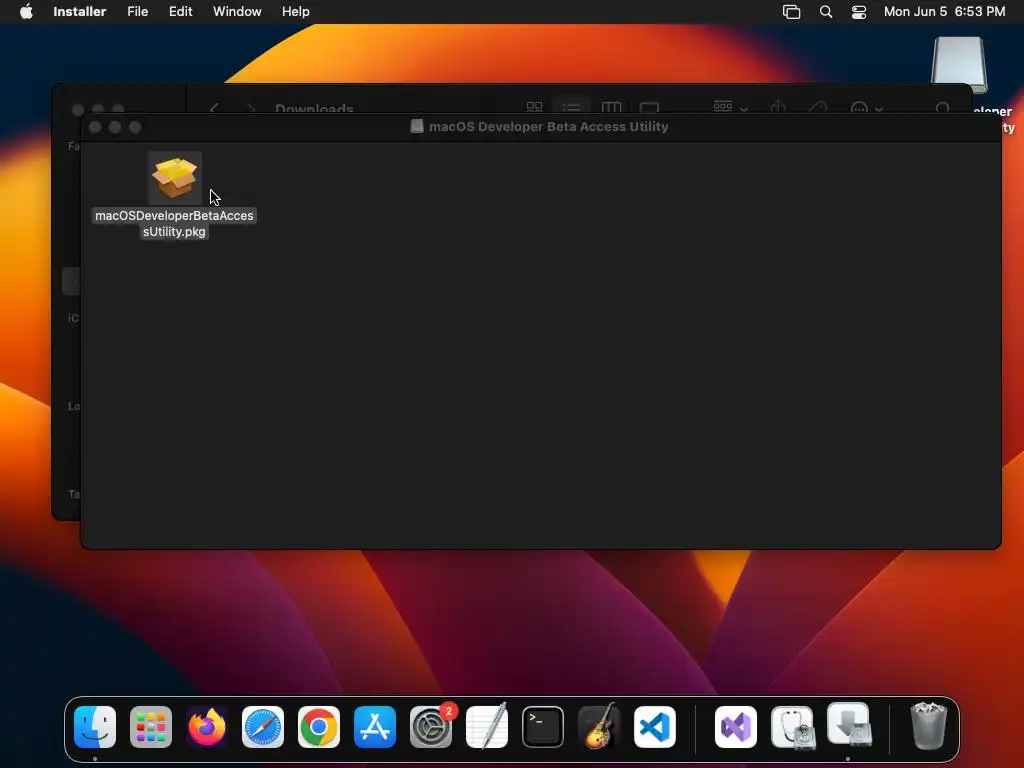Select the mounted disk image on desktop
Screen dimensions: 1024x768
click(x=959, y=65)
